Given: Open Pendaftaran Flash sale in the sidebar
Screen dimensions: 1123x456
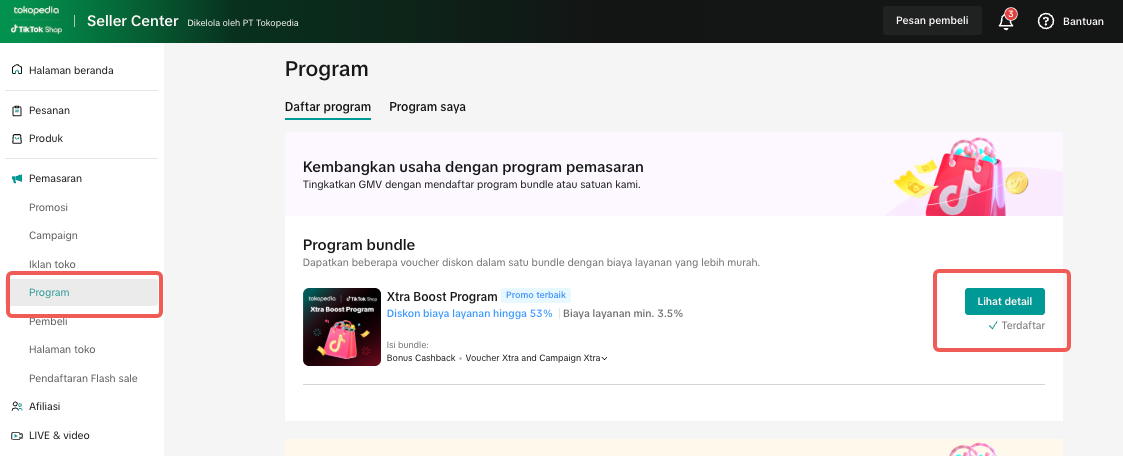Looking at the screenshot, I should [83, 378].
